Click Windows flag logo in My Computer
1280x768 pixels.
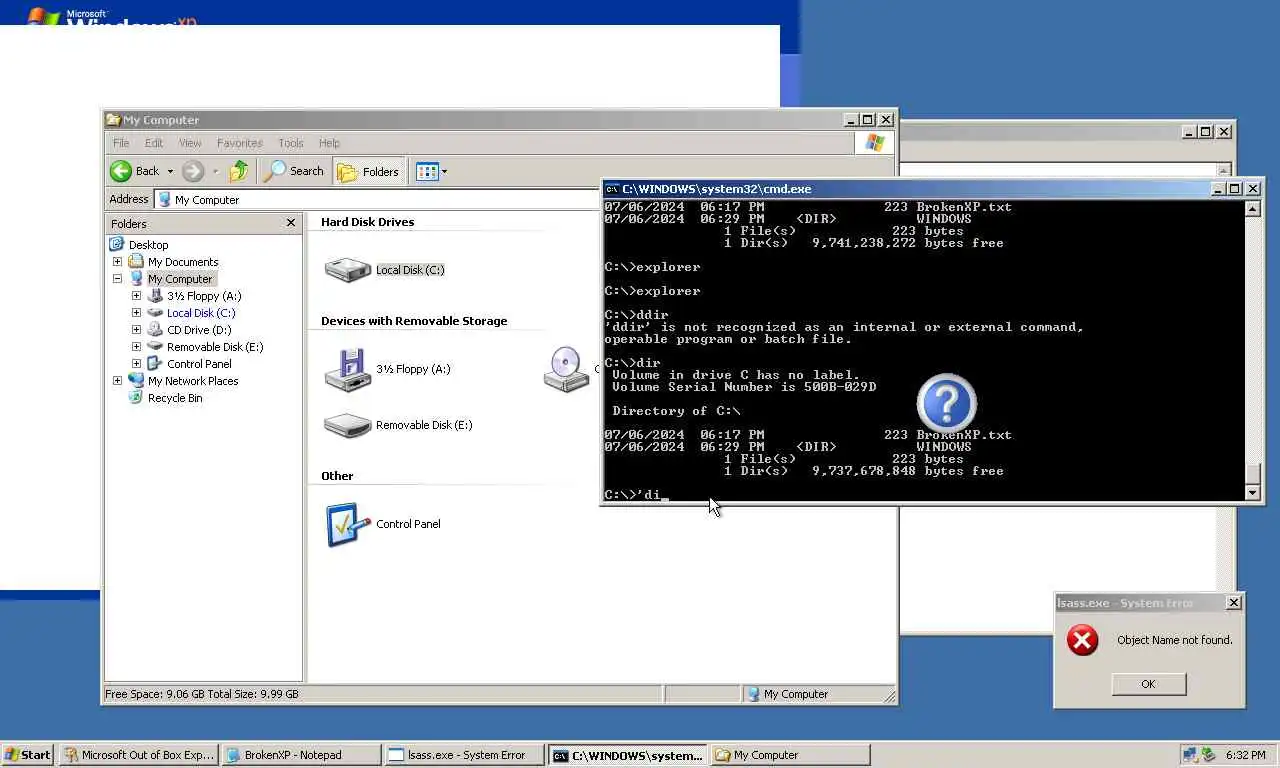click(x=875, y=143)
